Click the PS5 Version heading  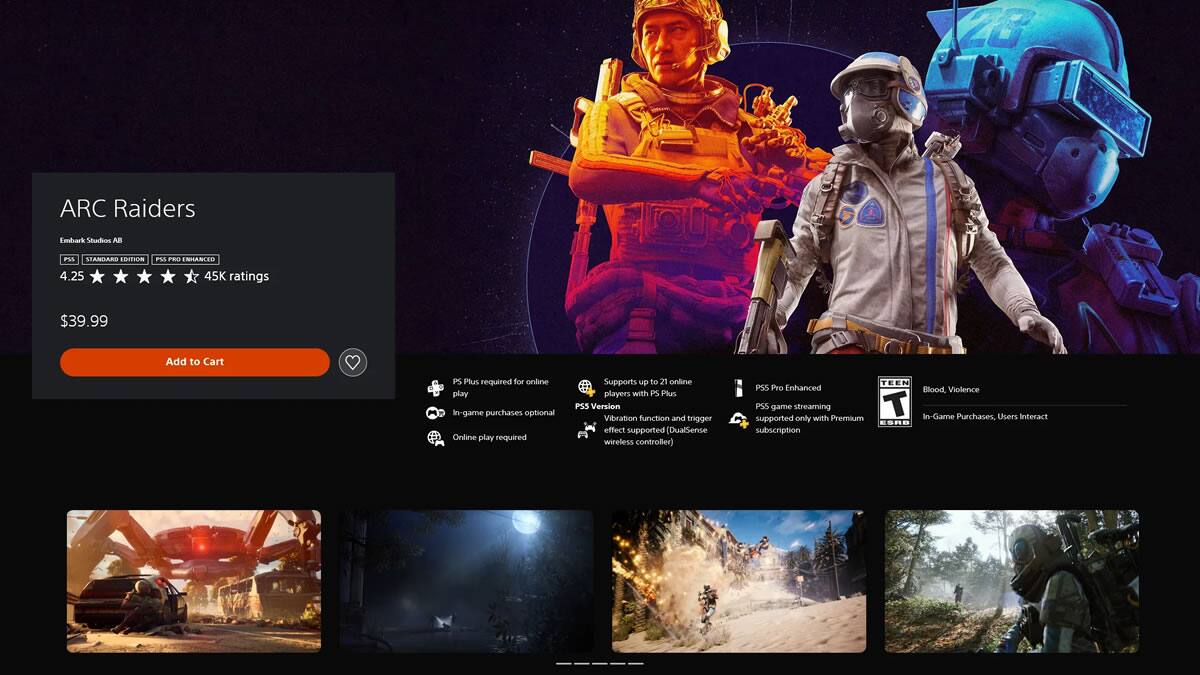[x=598, y=407]
